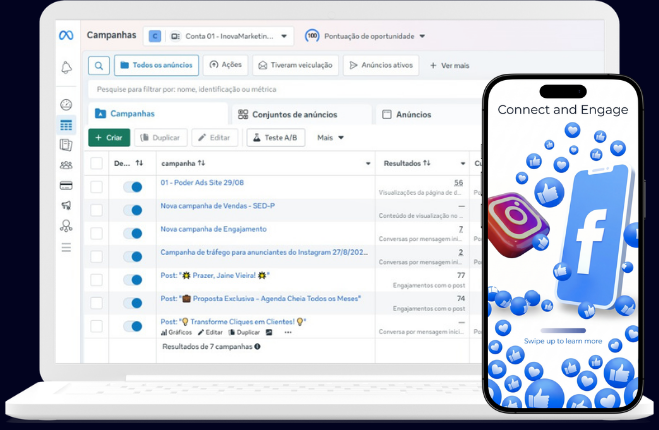This screenshot has width=659, height=430.
Task: Click the info icon beside Resultados de 7 campanhas
Action: (257, 347)
